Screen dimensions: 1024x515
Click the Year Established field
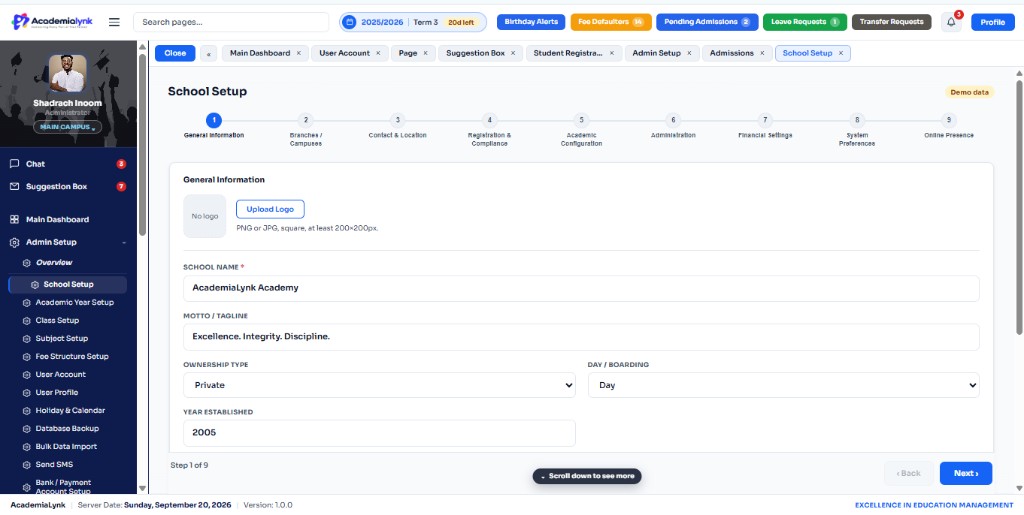(x=379, y=433)
